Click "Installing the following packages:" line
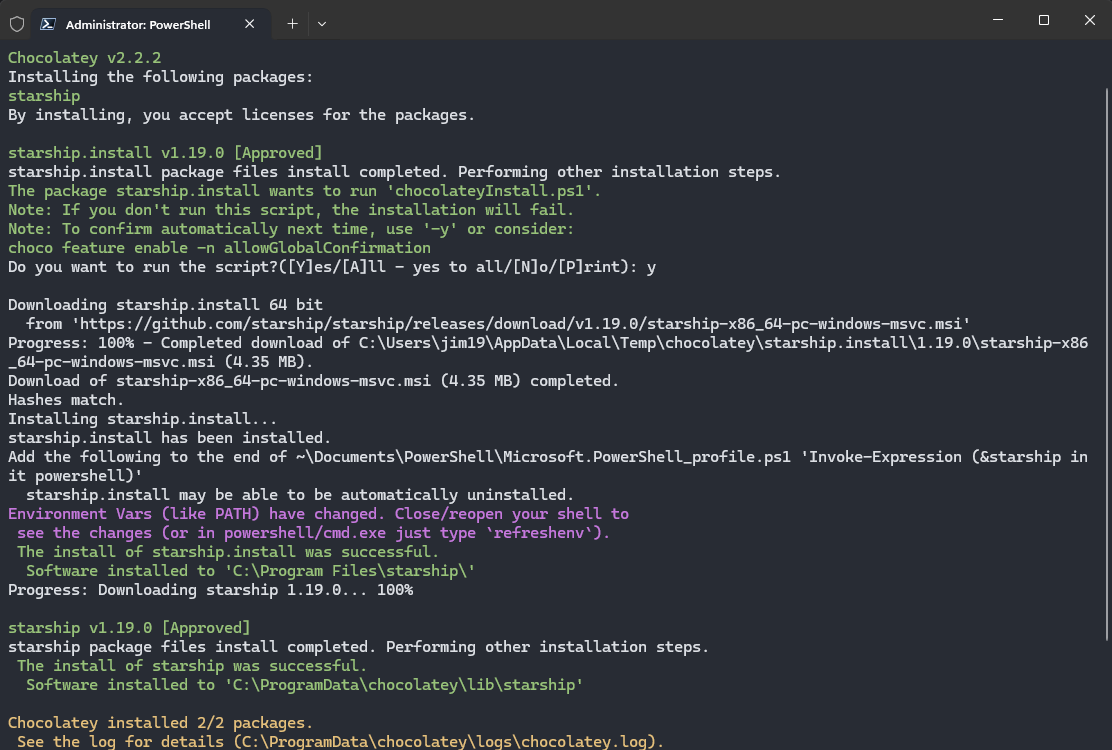This screenshot has height=750, width=1112. pyautogui.click(x=160, y=77)
